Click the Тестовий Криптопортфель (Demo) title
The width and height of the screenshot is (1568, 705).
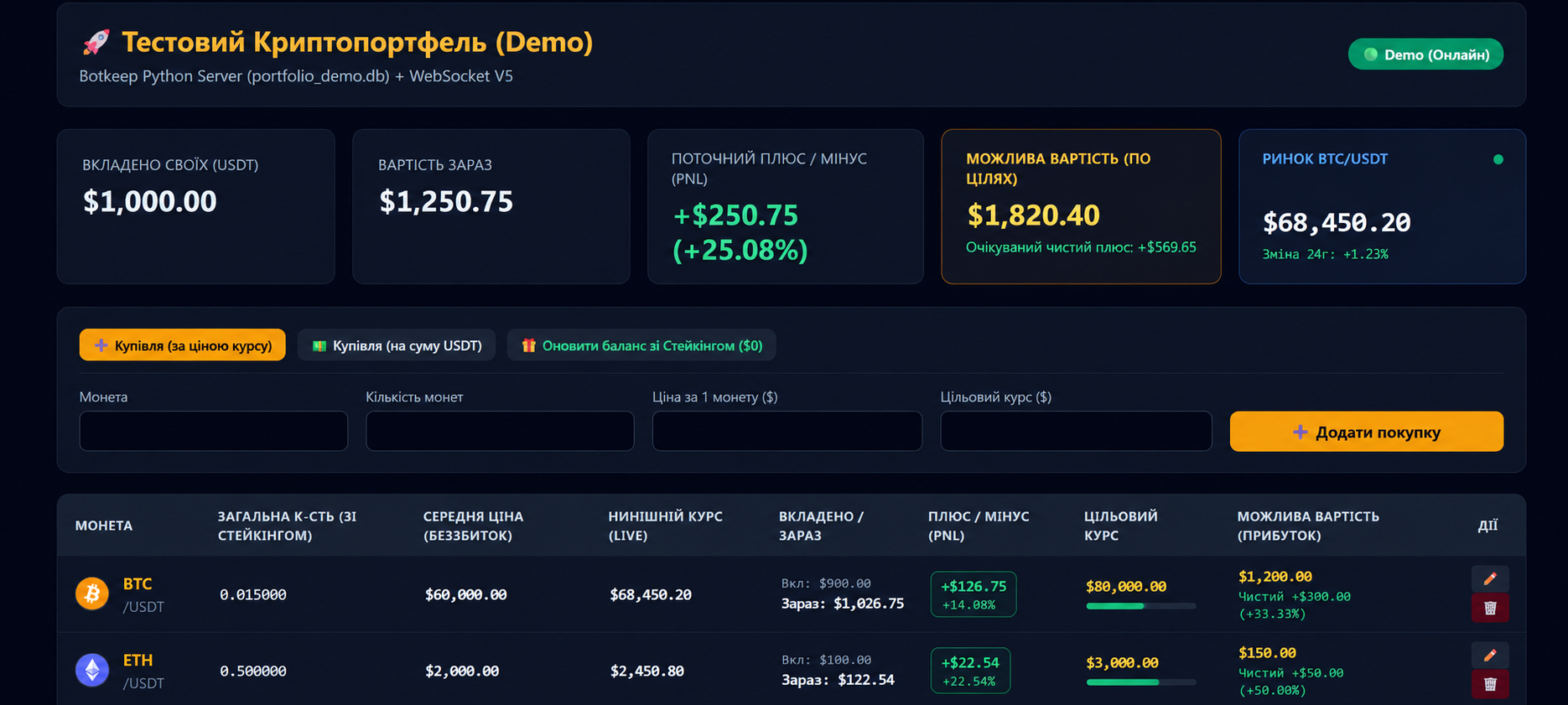coord(357,42)
